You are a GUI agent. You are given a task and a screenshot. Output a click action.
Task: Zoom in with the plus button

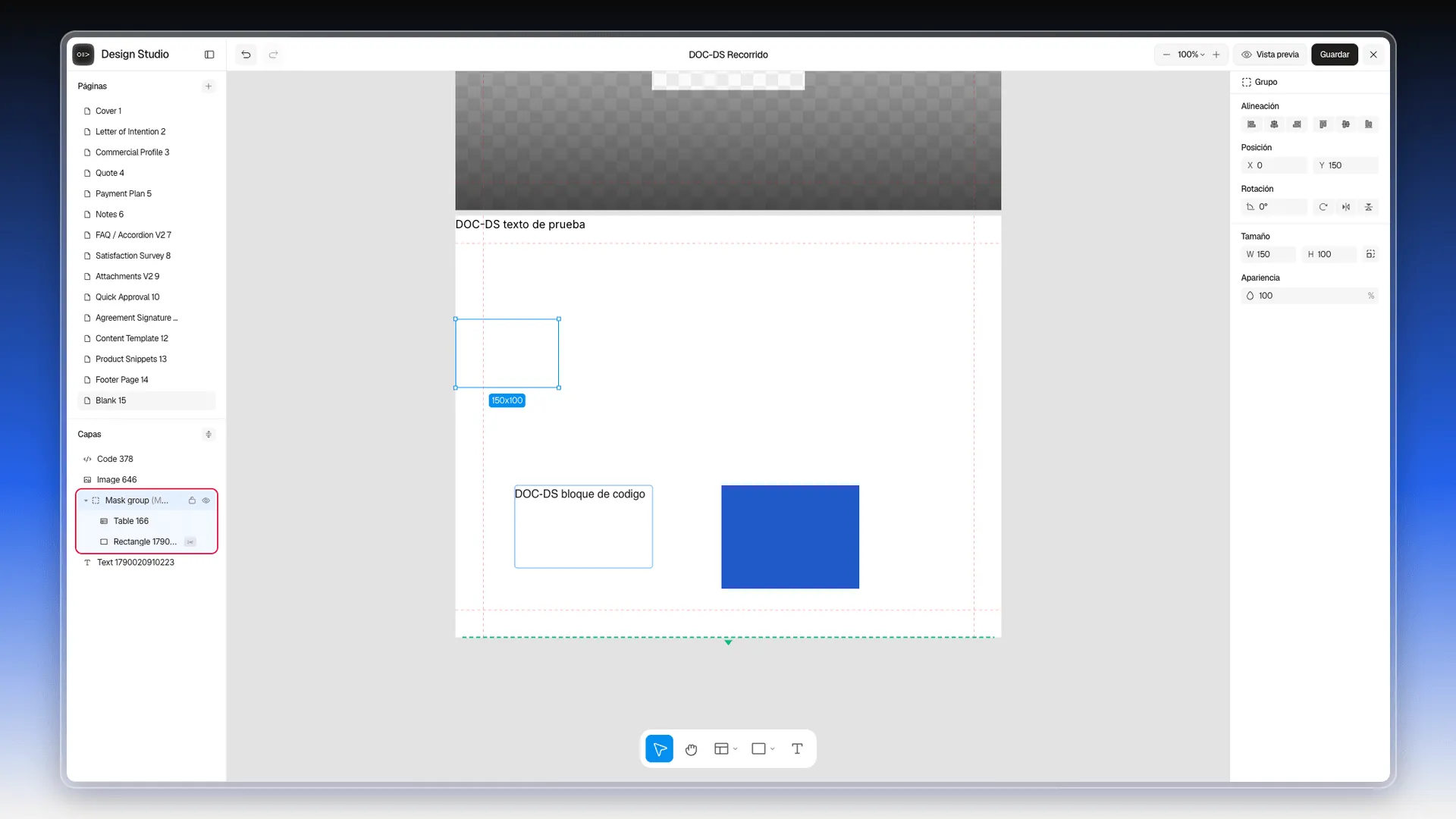tap(1216, 55)
